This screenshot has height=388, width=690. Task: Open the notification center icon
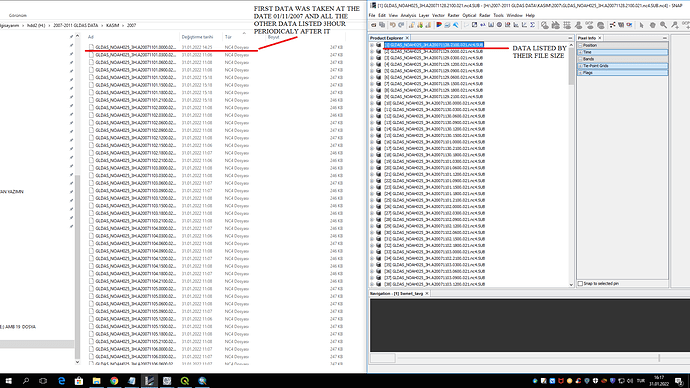pos(679,381)
